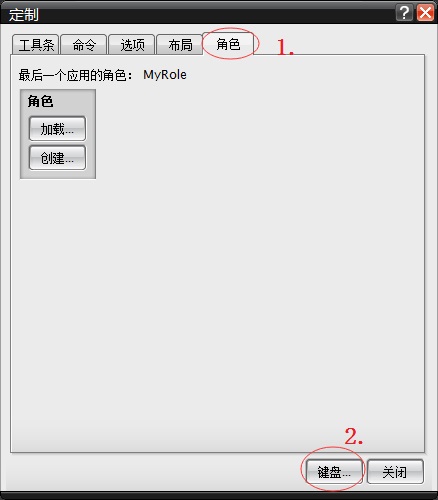Click the dialog's bottom dark border strip

(x=219, y=496)
